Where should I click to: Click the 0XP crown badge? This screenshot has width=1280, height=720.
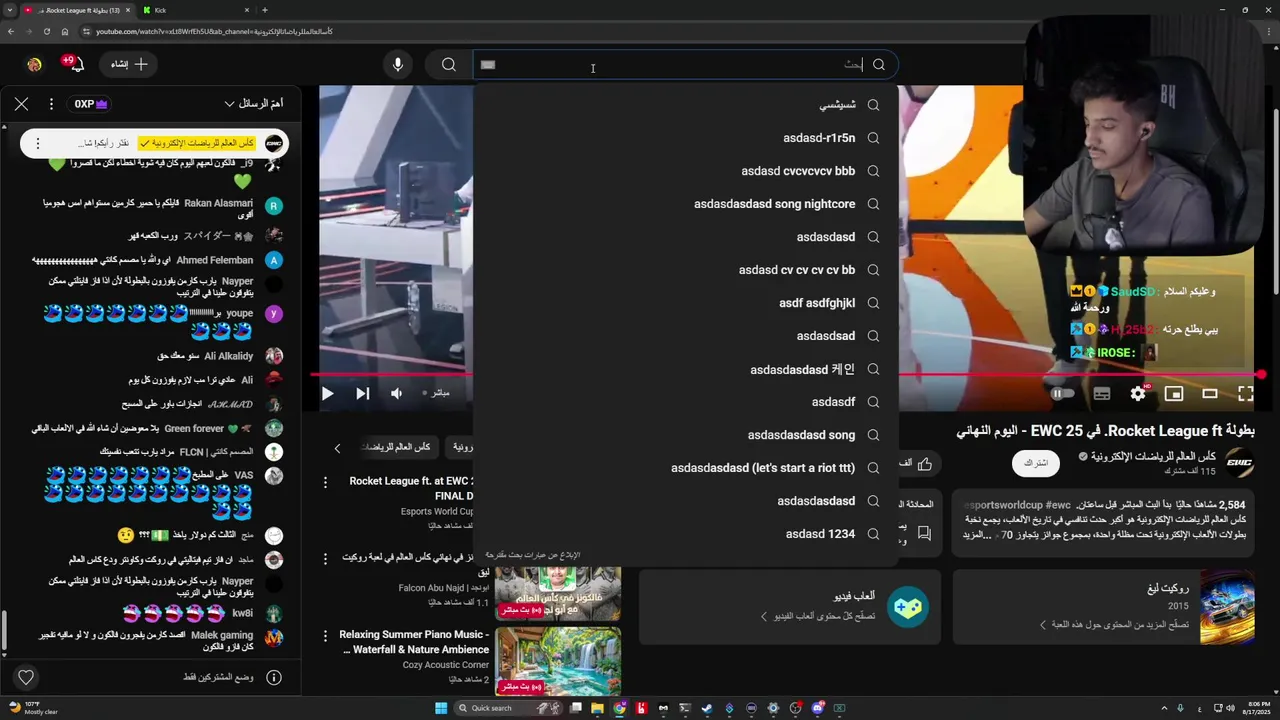tap(90, 104)
